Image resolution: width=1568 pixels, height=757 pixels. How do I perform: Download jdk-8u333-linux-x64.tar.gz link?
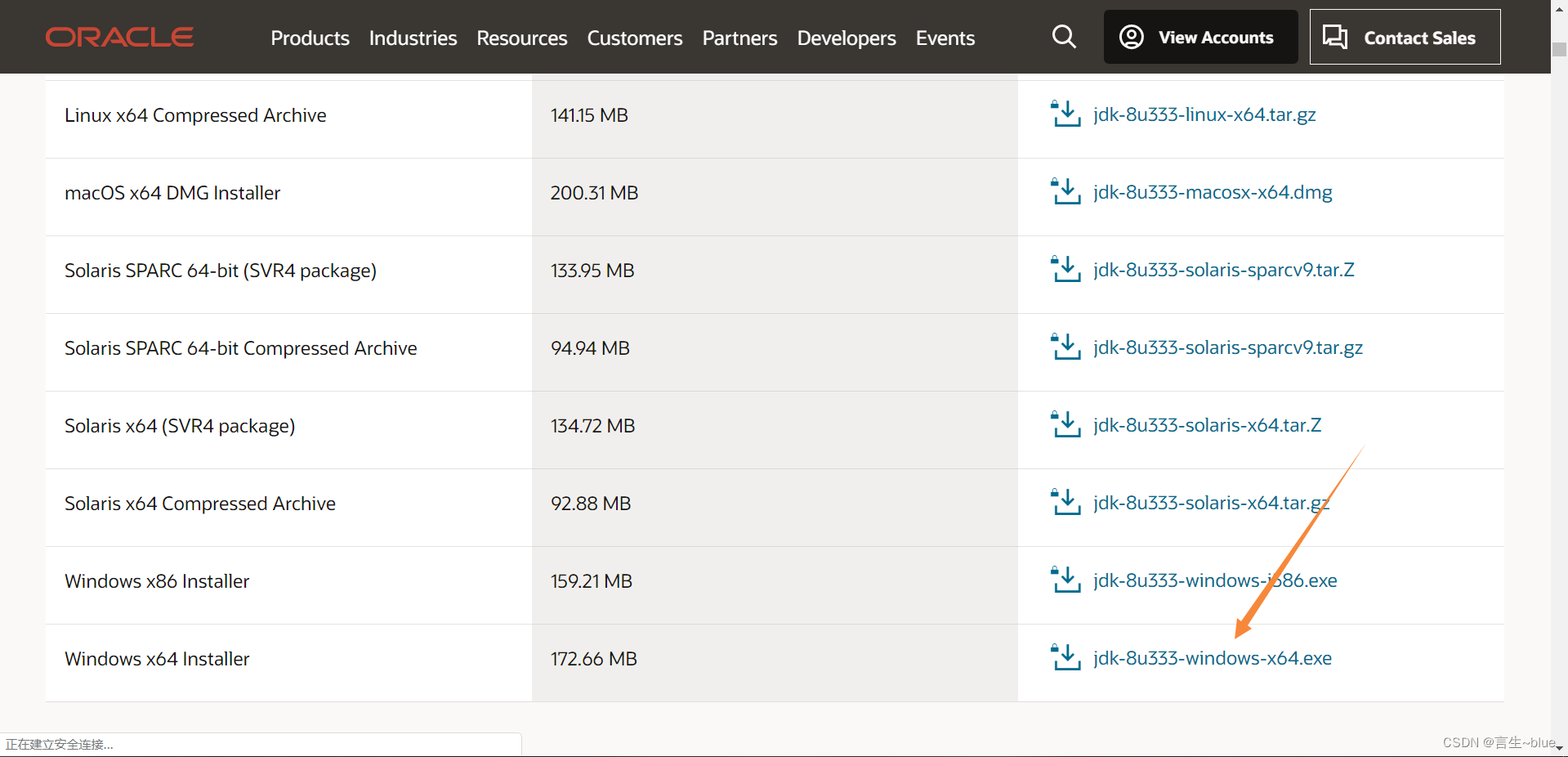[x=1204, y=114]
